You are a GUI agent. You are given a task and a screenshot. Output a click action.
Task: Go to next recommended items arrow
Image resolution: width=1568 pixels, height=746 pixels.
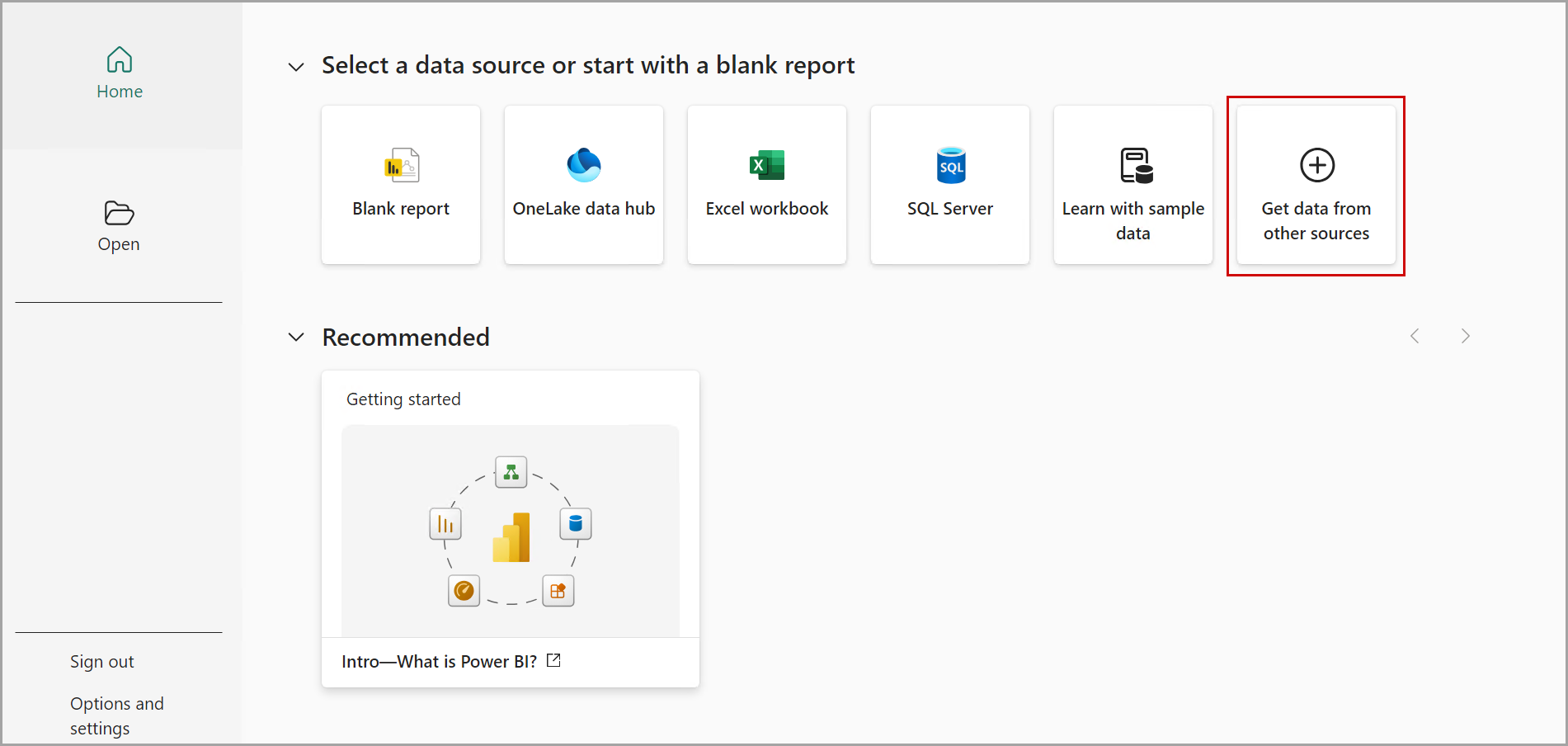point(1465,336)
